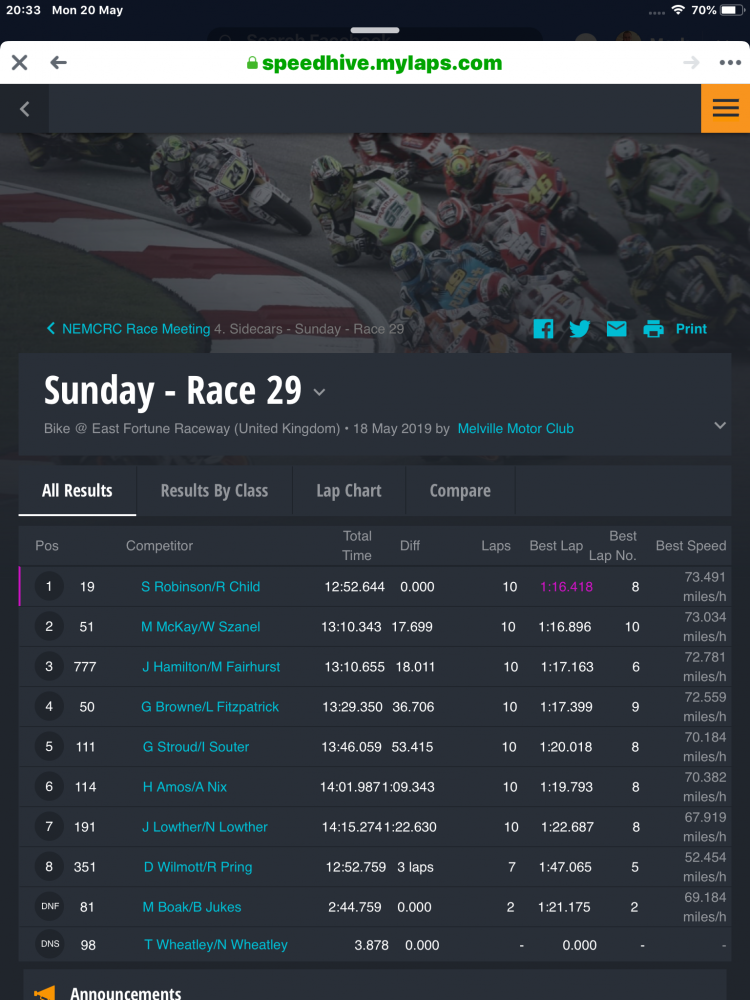Select the Compare tab
750x1000 pixels.
[460, 491]
